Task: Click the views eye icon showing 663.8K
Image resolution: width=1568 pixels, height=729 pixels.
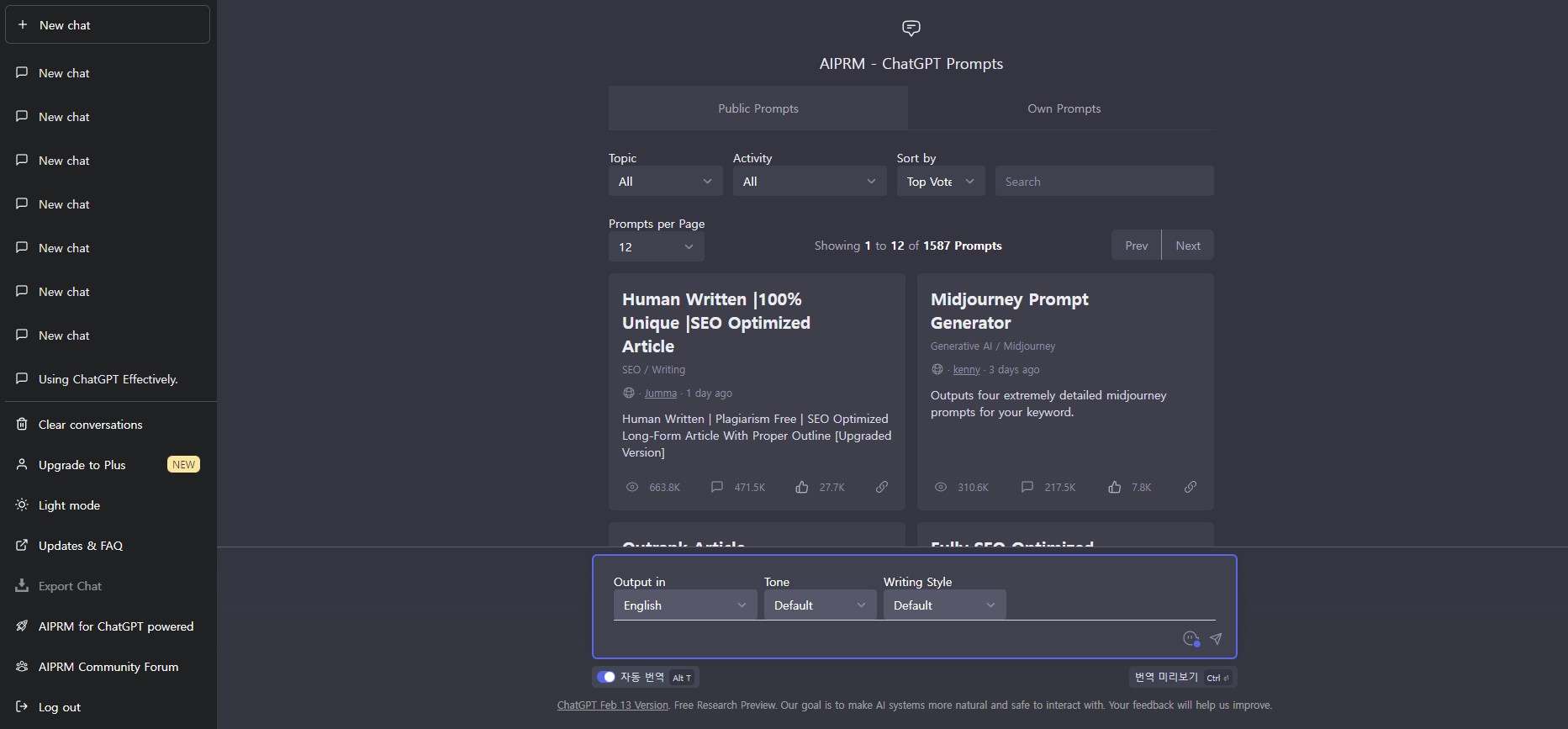Action: click(x=632, y=487)
